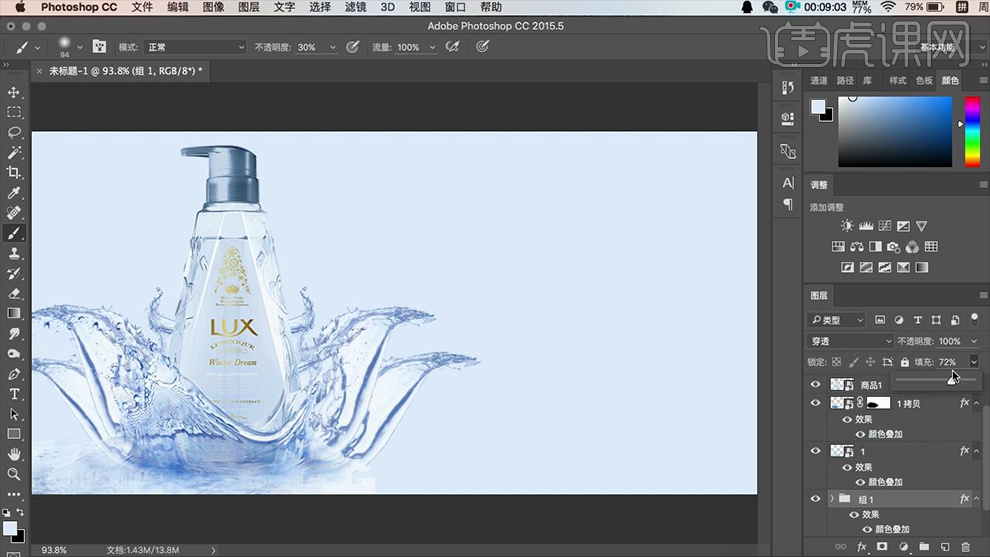Toggle lock transparent pixels
Image resolution: width=990 pixels, height=557 pixels.
click(837, 362)
